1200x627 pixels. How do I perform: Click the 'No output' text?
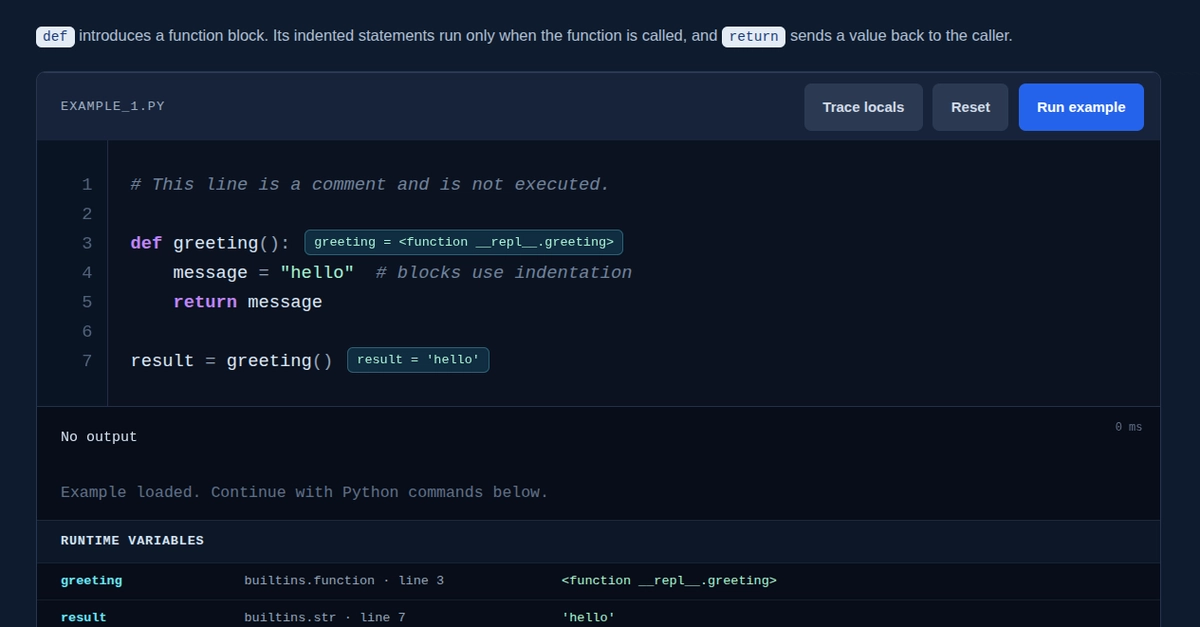(x=99, y=437)
